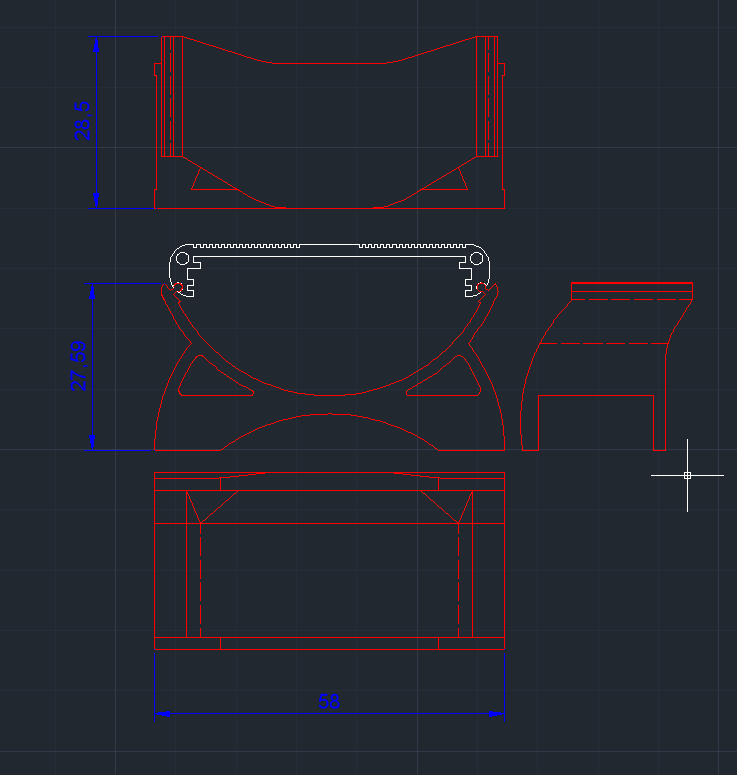
Task: Click the upper arrowhead of the 28.5 dimension
Action: point(96,44)
